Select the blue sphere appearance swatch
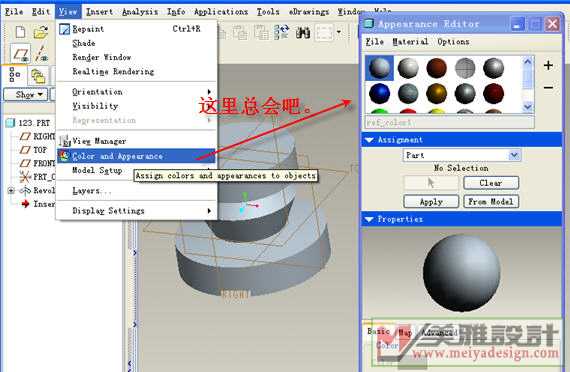This screenshot has height=372, width=570. (x=380, y=93)
